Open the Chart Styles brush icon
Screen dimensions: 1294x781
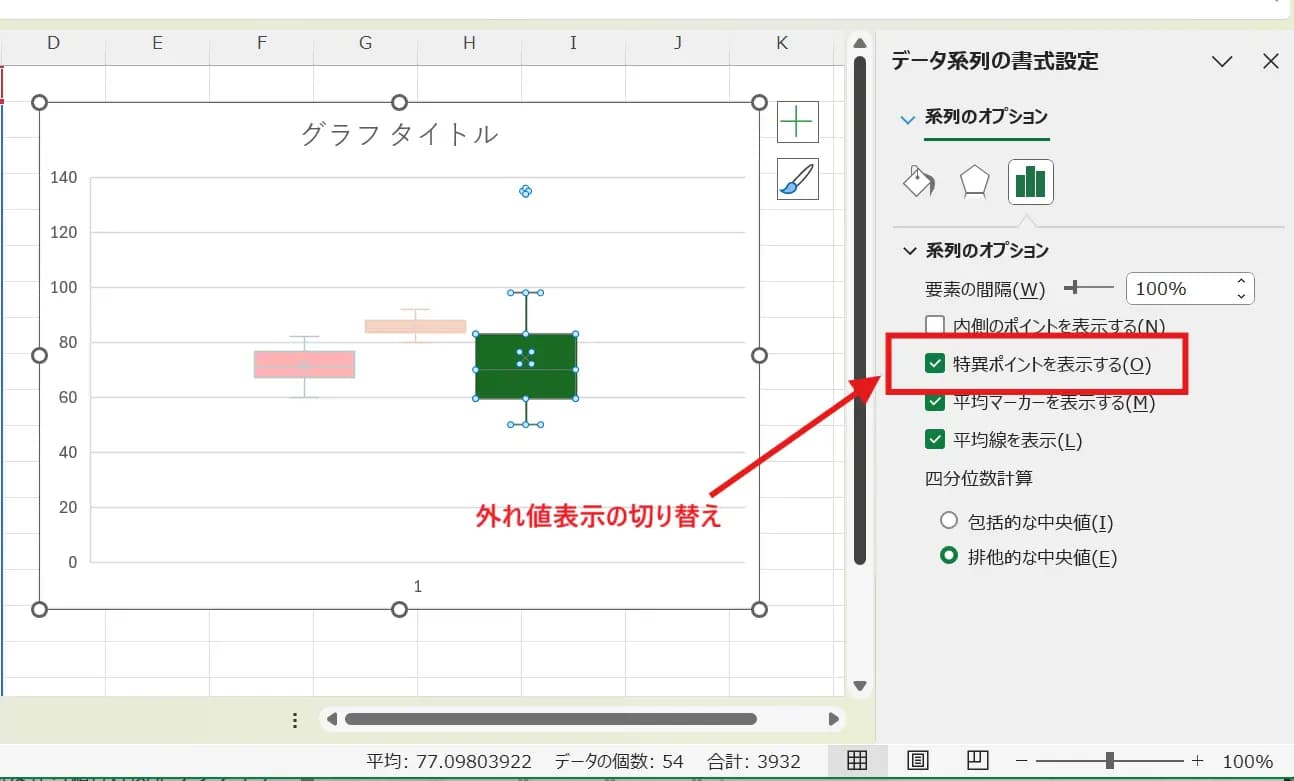coord(797,180)
